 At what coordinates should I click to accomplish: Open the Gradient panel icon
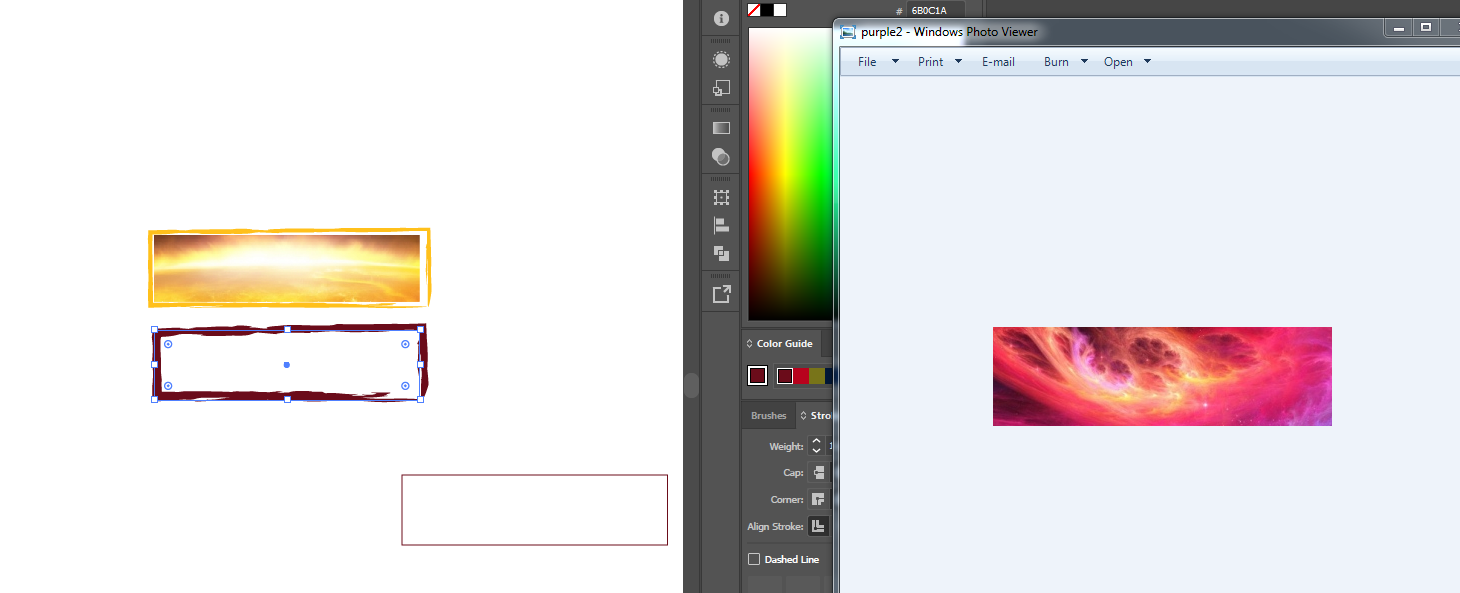(x=721, y=128)
